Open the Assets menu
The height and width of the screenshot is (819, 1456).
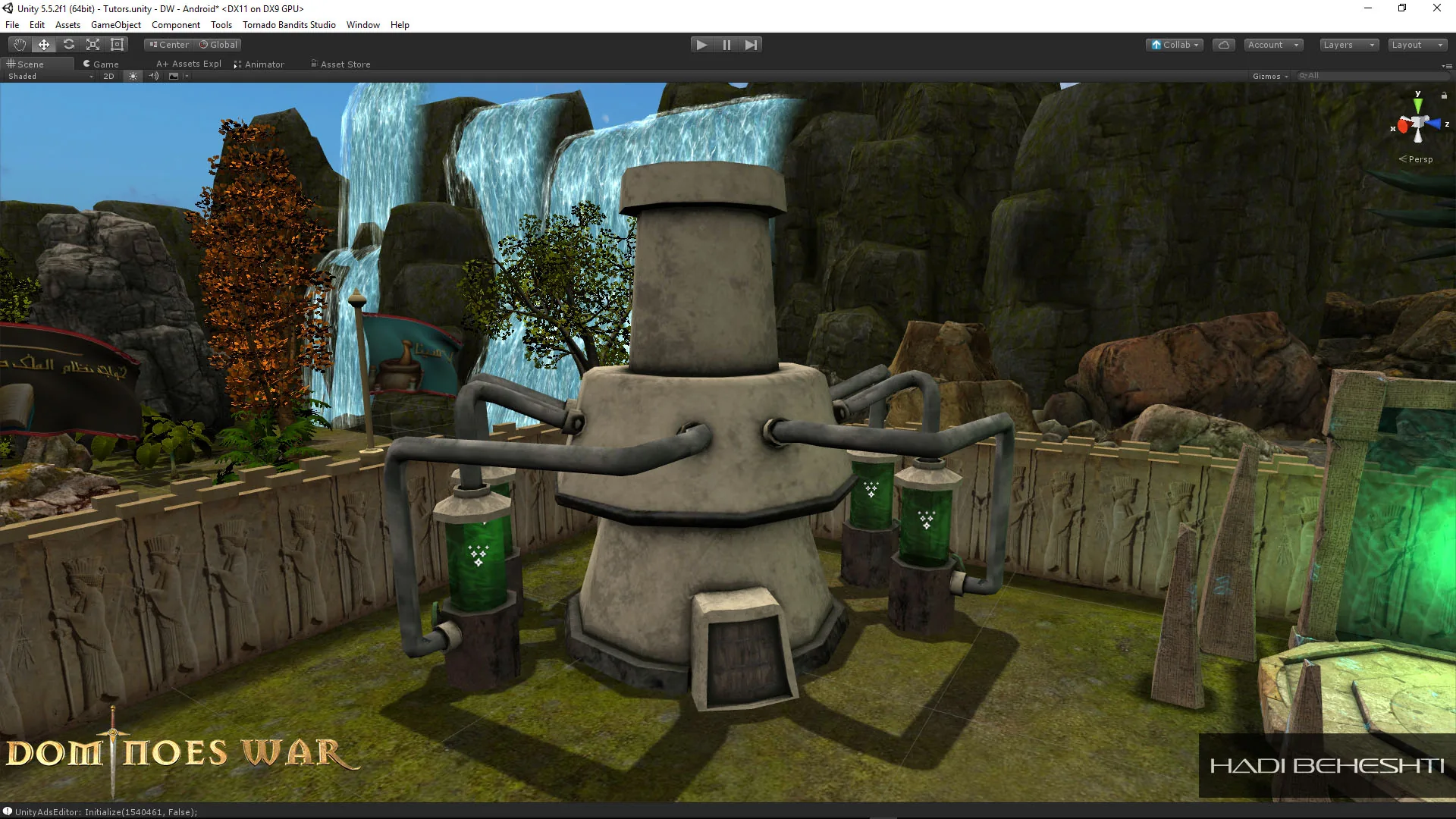pyautogui.click(x=67, y=25)
